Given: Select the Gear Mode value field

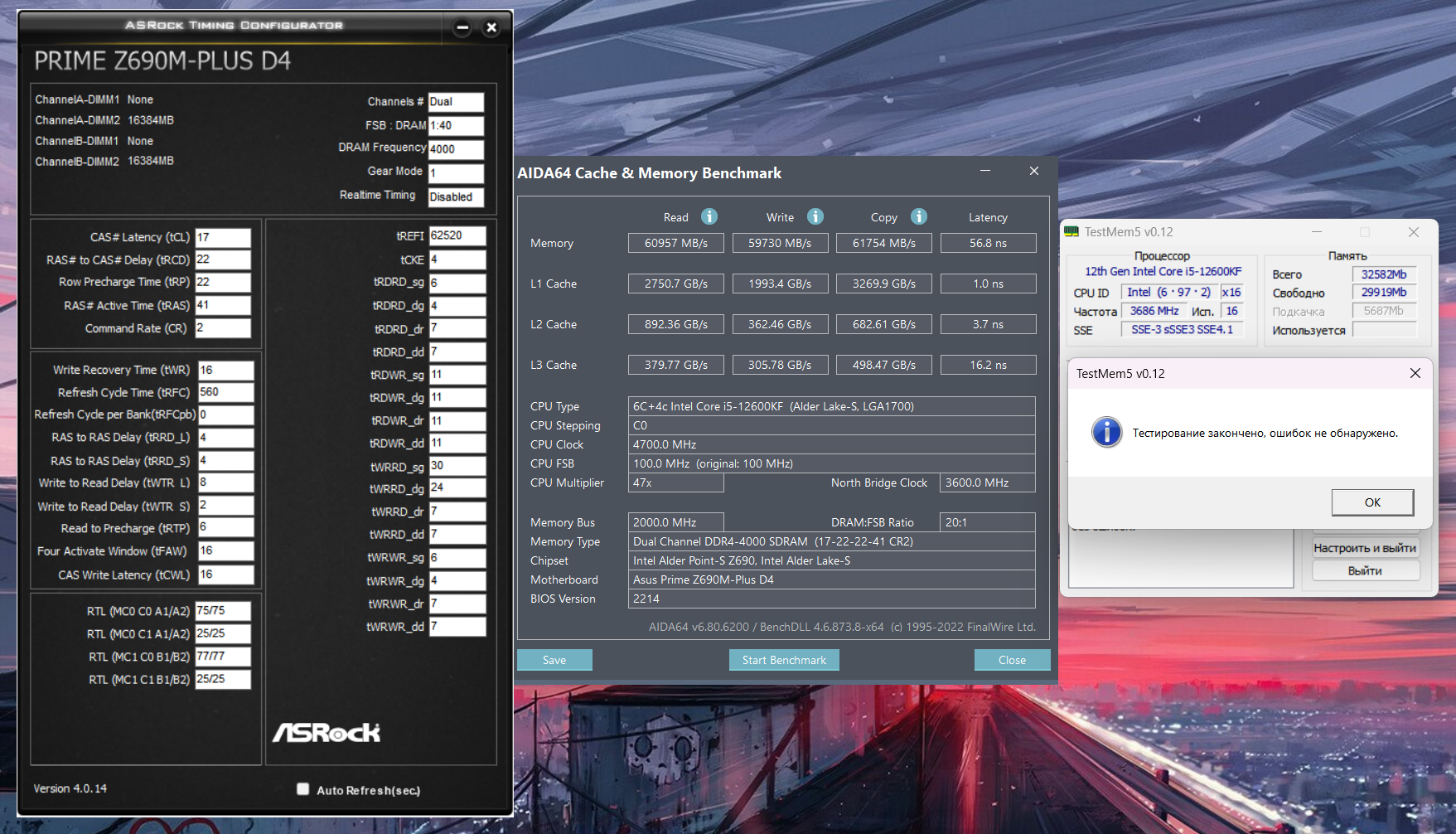Looking at the screenshot, I should click(x=456, y=173).
